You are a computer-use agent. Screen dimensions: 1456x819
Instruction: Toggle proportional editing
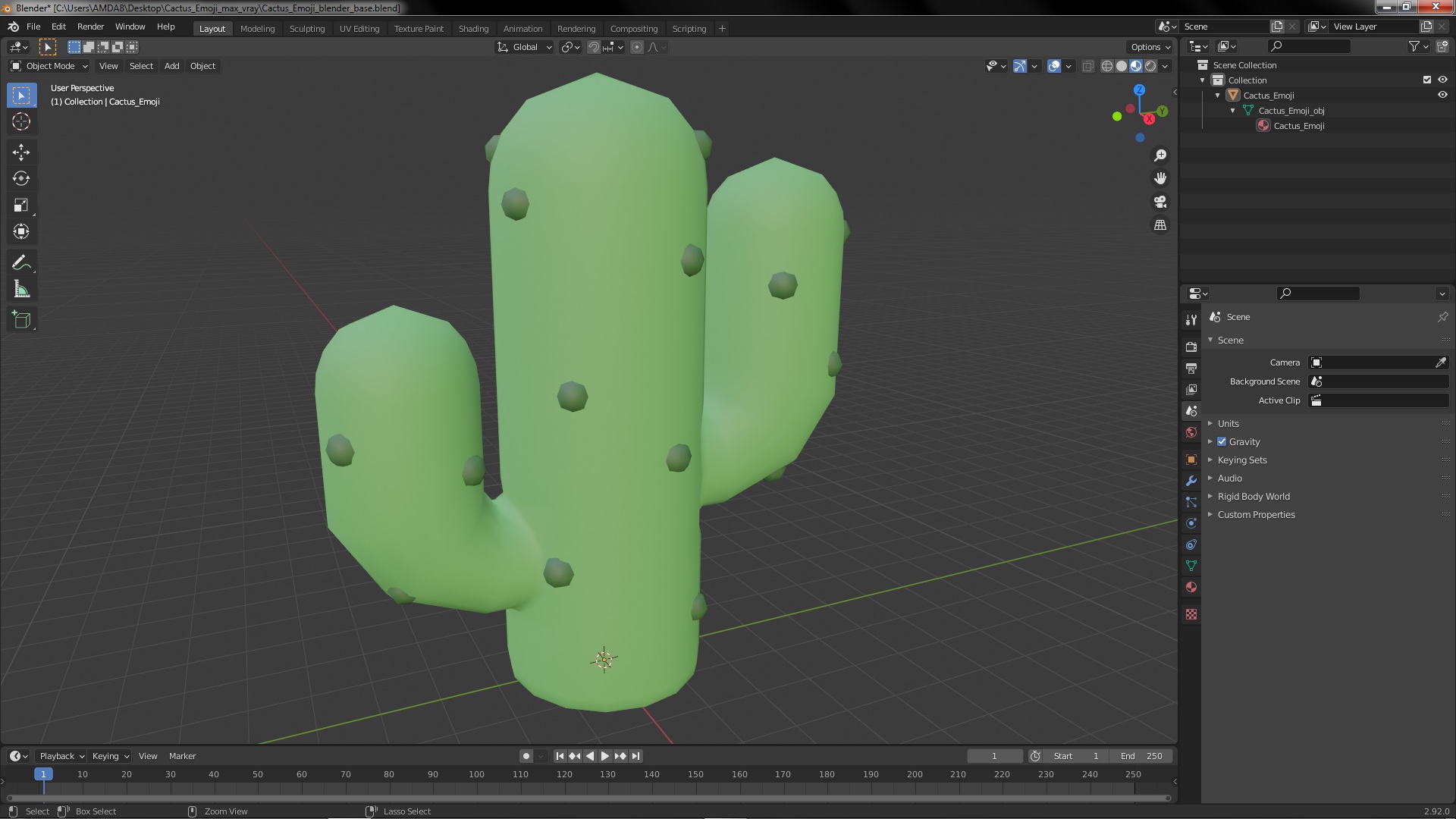pos(637,47)
